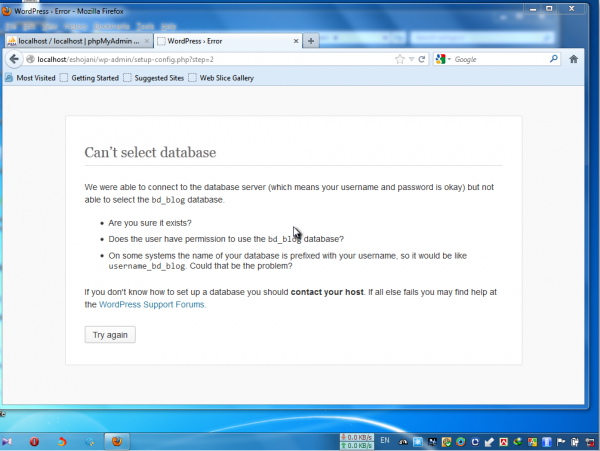Close the phpMyAdmin tab

coord(147,41)
